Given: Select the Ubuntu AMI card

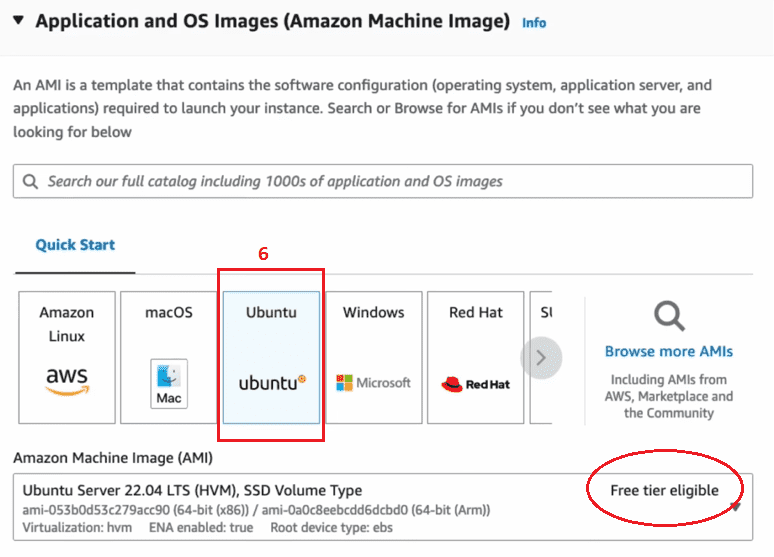Looking at the screenshot, I should pyautogui.click(x=271, y=357).
